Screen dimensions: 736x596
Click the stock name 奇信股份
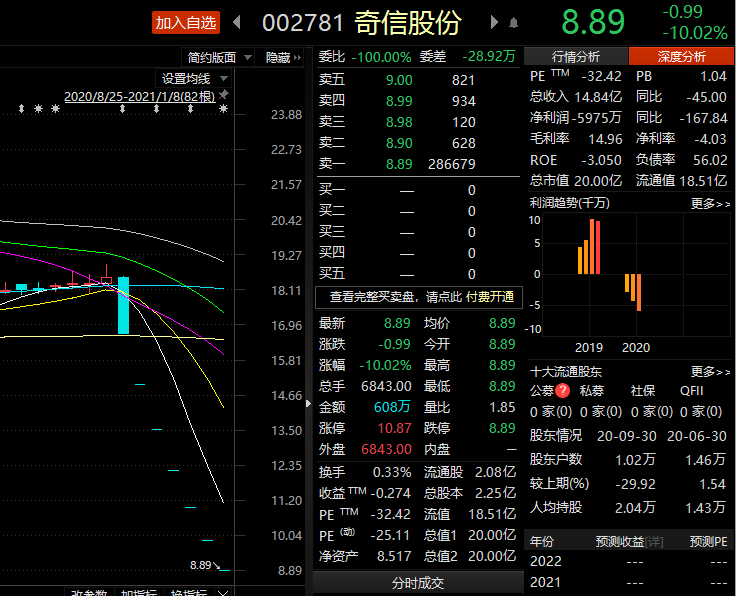pyautogui.click(x=408, y=23)
